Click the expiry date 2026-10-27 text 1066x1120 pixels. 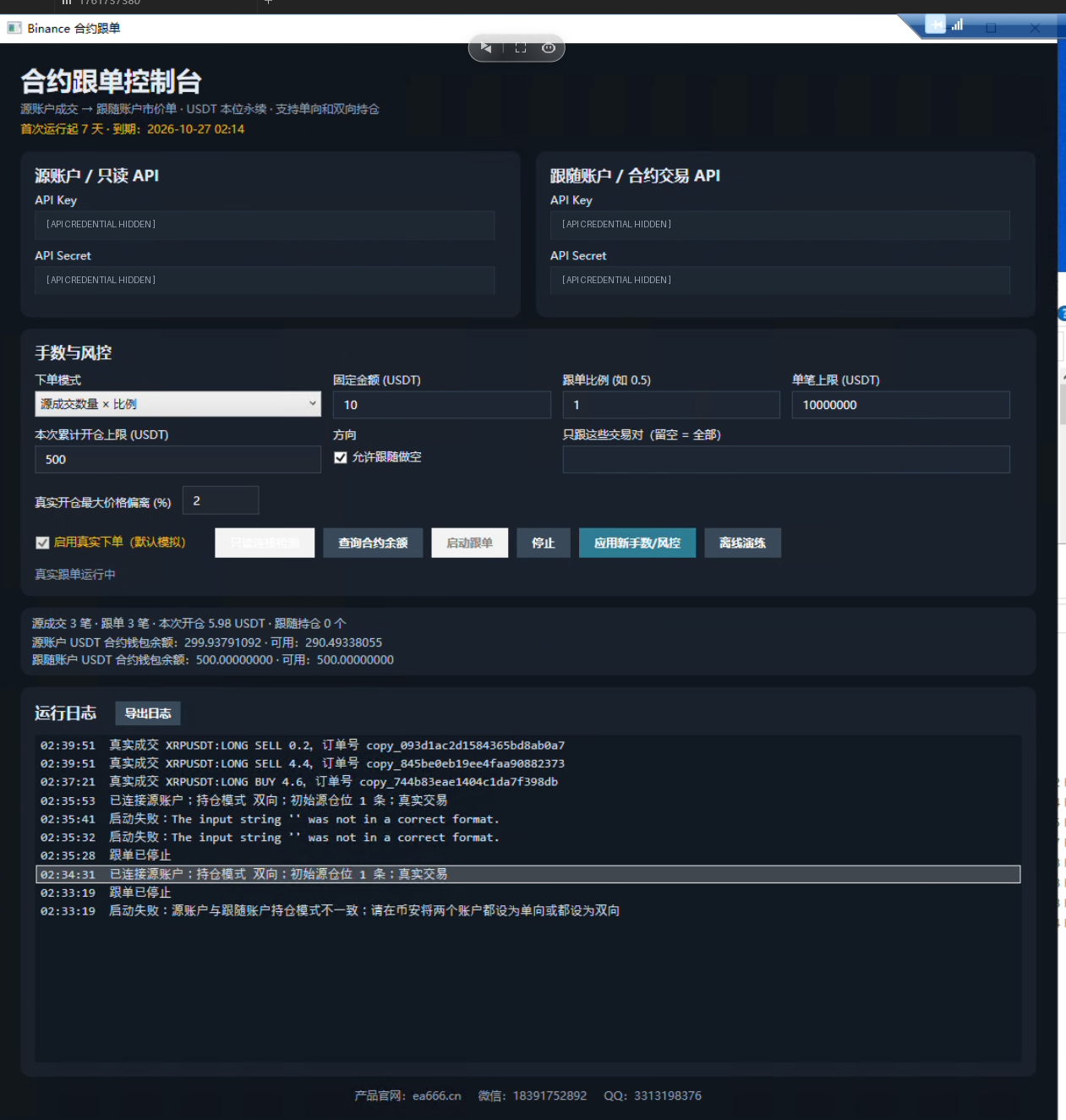pos(195,129)
